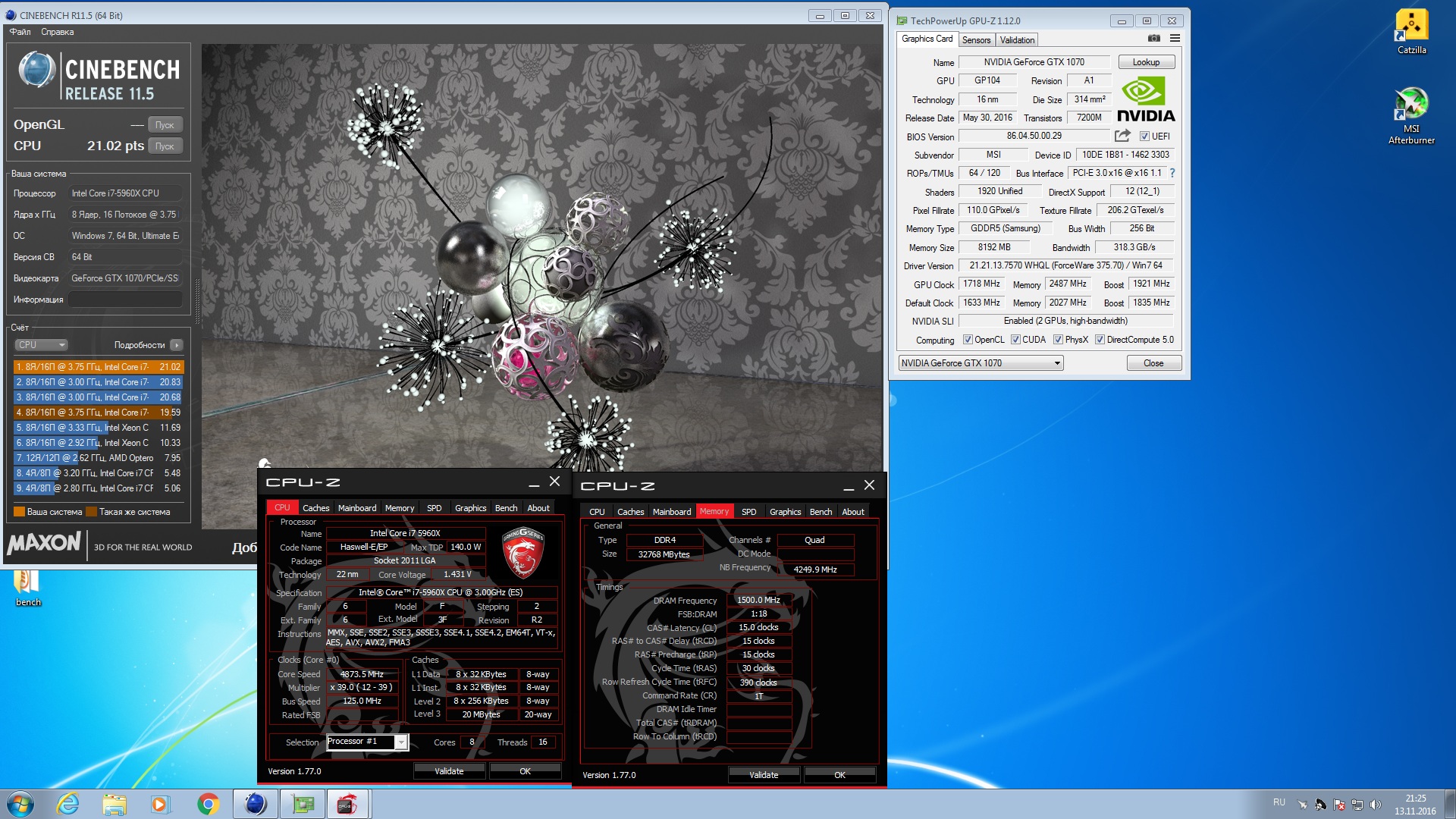
Task: Open Caches tab in left CPU-Z window
Action: (x=315, y=508)
